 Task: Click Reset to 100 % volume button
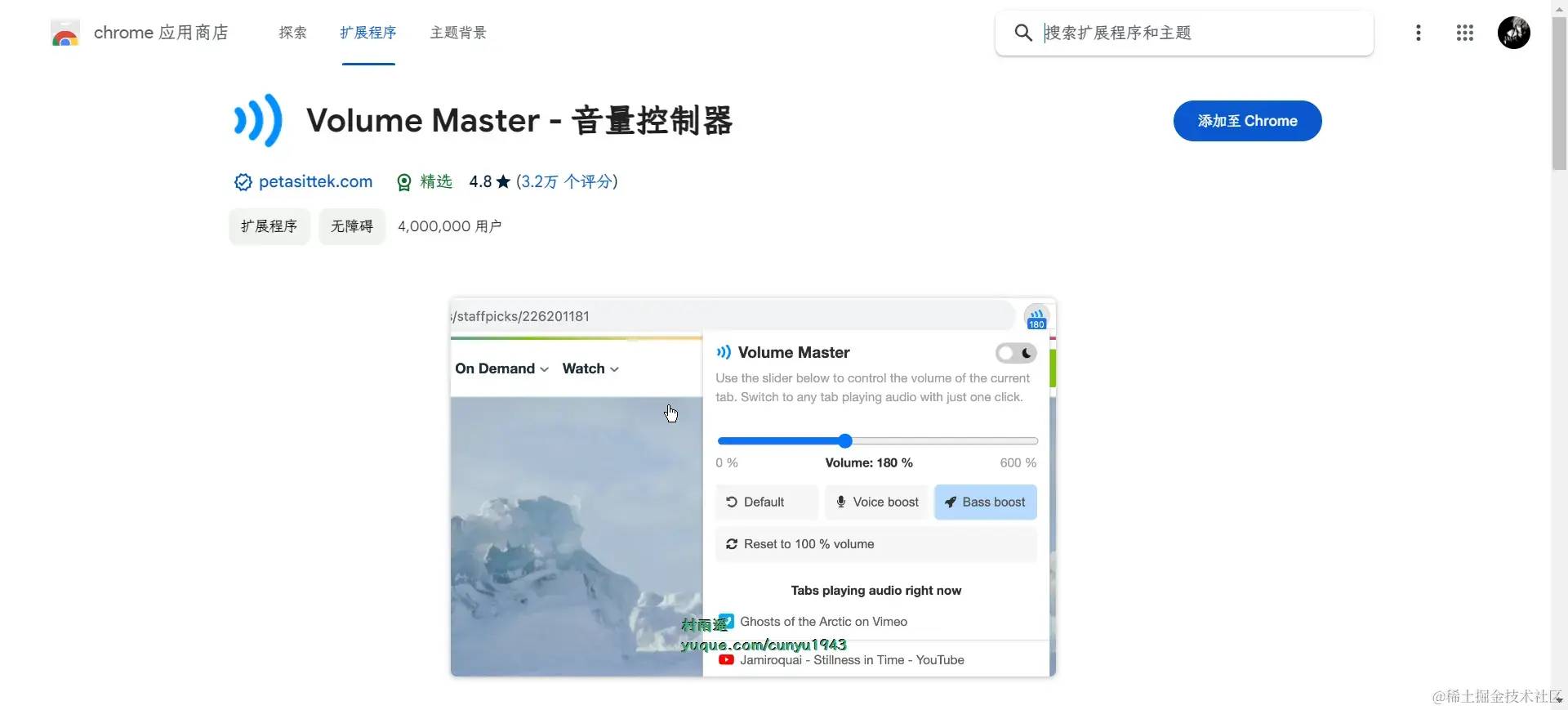point(876,544)
